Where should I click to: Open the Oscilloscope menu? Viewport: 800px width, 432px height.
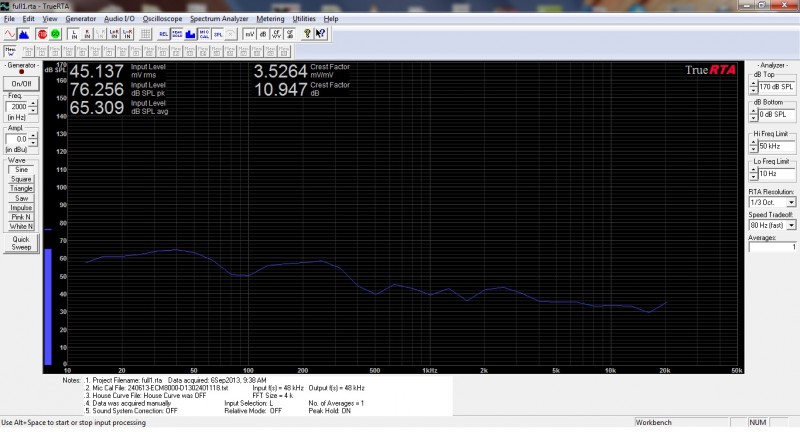pos(162,19)
